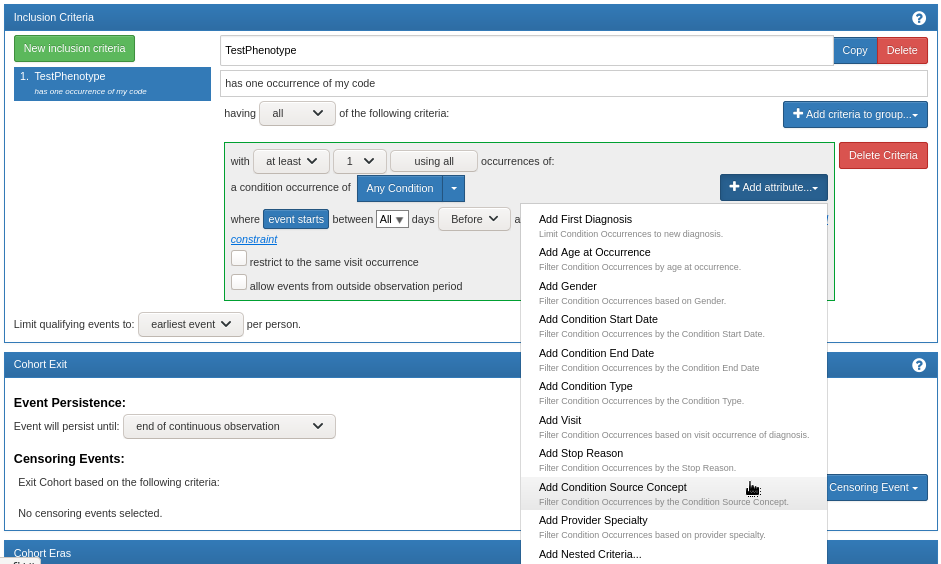Image resolution: width=941 pixels, height=564 pixels.
Task: Choose Add Condition Source Concept option
Action: click(612, 487)
